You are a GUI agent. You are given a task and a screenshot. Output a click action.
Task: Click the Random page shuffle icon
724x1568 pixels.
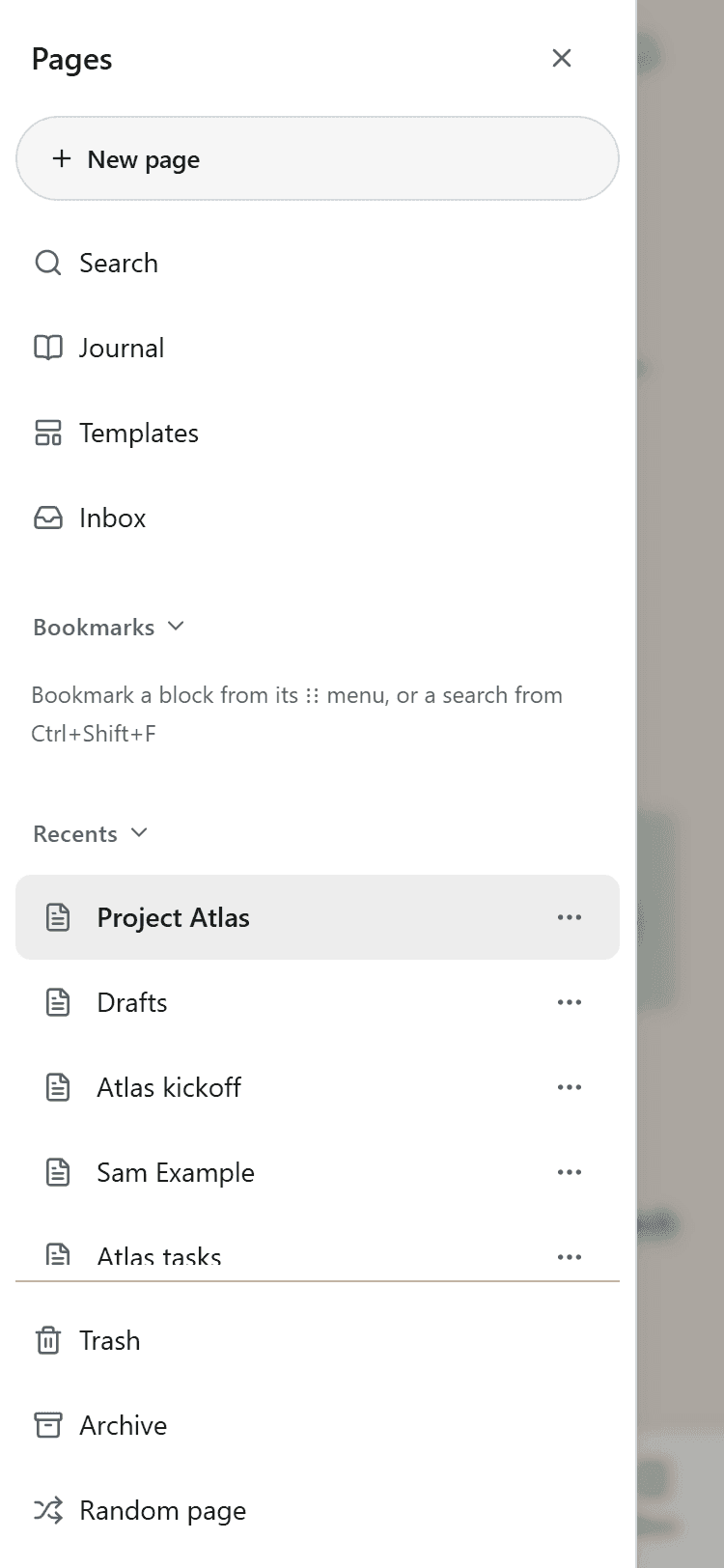[48, 1510]
